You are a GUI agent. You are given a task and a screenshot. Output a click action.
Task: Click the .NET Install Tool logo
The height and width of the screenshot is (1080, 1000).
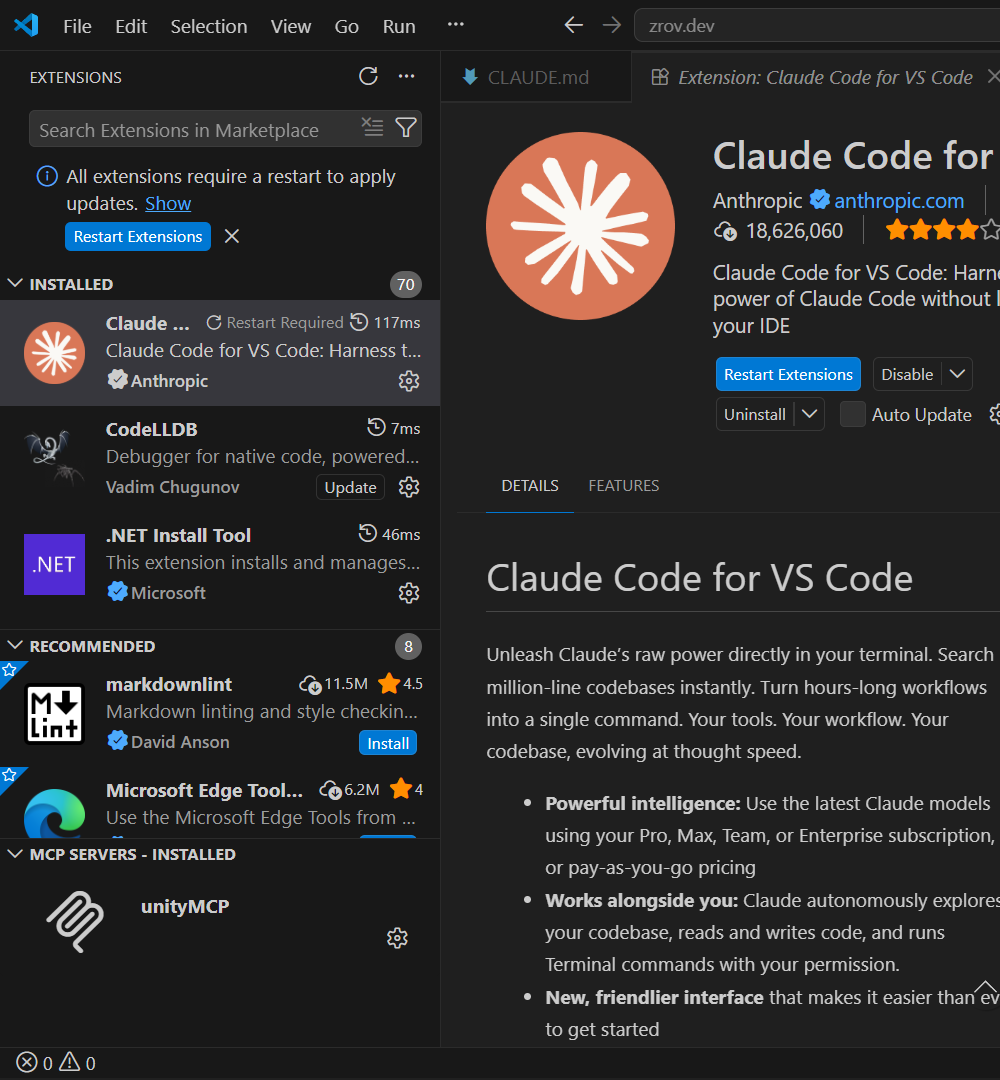click(54, 565)
